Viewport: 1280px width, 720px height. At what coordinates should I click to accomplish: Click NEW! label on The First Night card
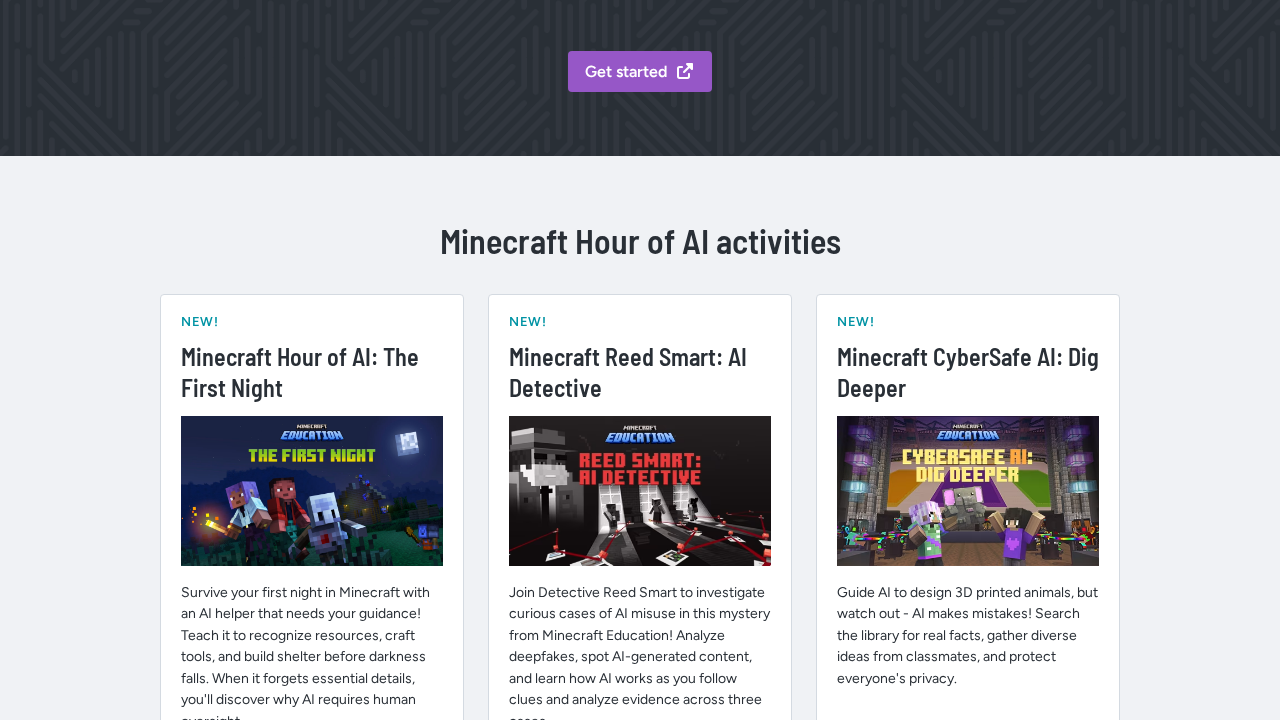200,322
